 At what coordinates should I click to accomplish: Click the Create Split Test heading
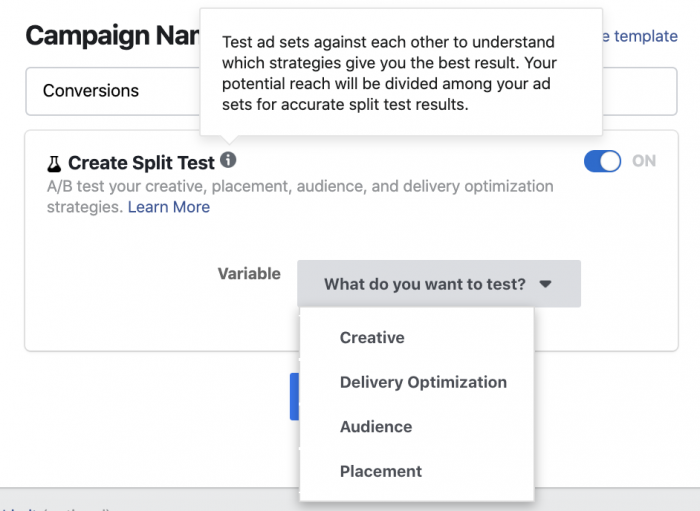141,163
